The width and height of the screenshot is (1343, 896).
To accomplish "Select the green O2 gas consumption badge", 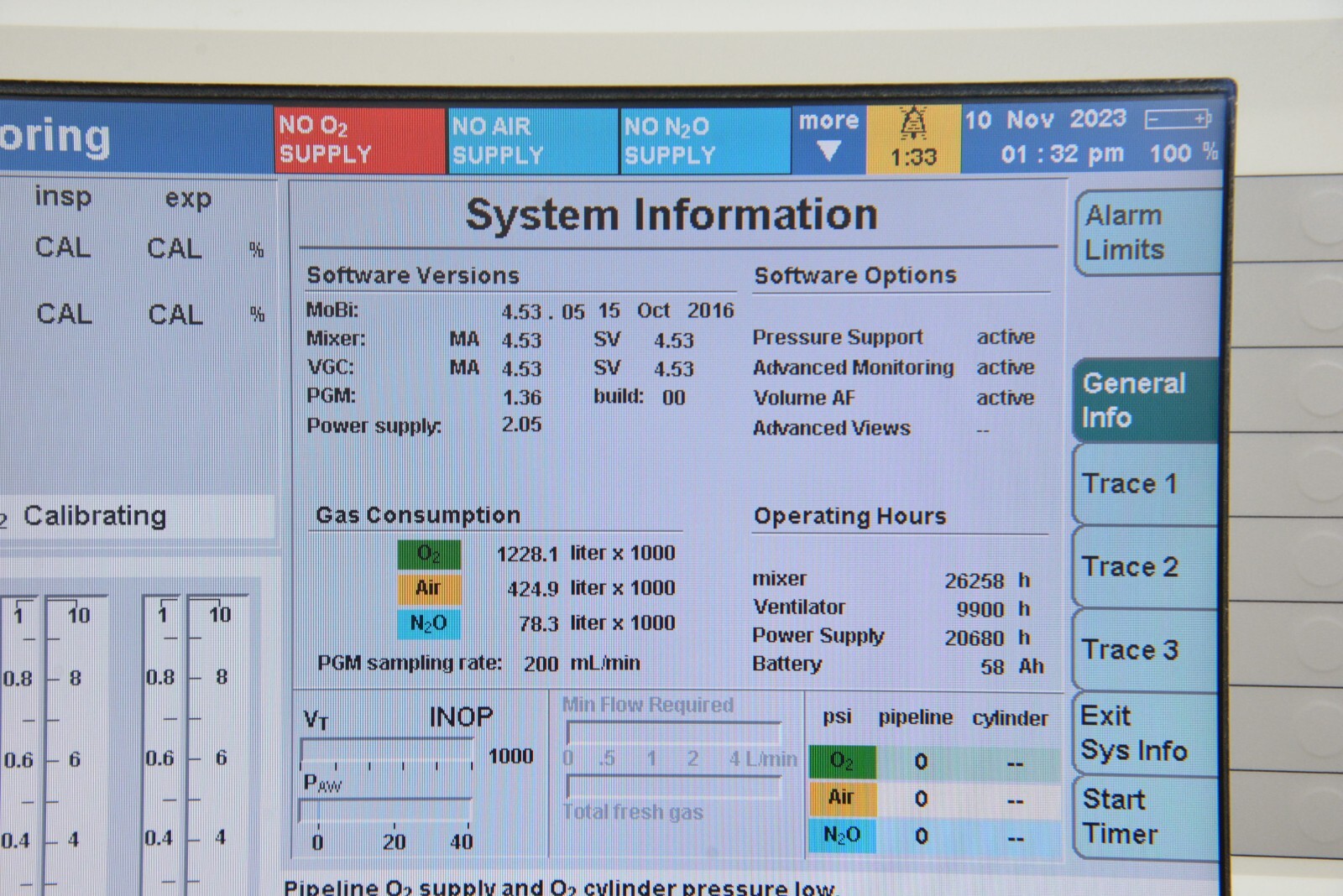I will click(429, 555).
